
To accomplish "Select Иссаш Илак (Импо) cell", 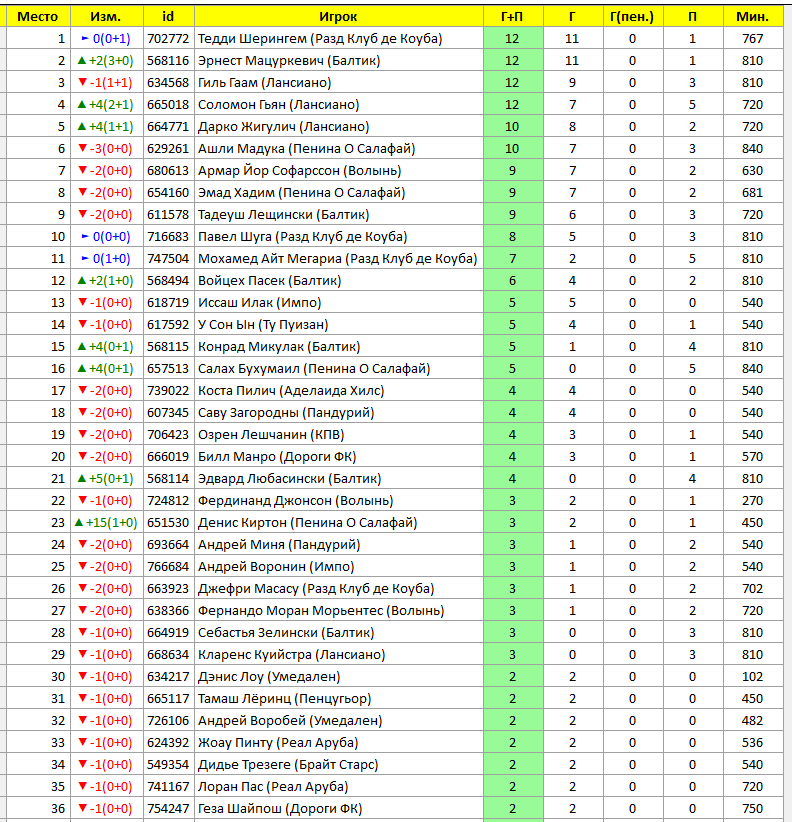I will tap(339, 302).
